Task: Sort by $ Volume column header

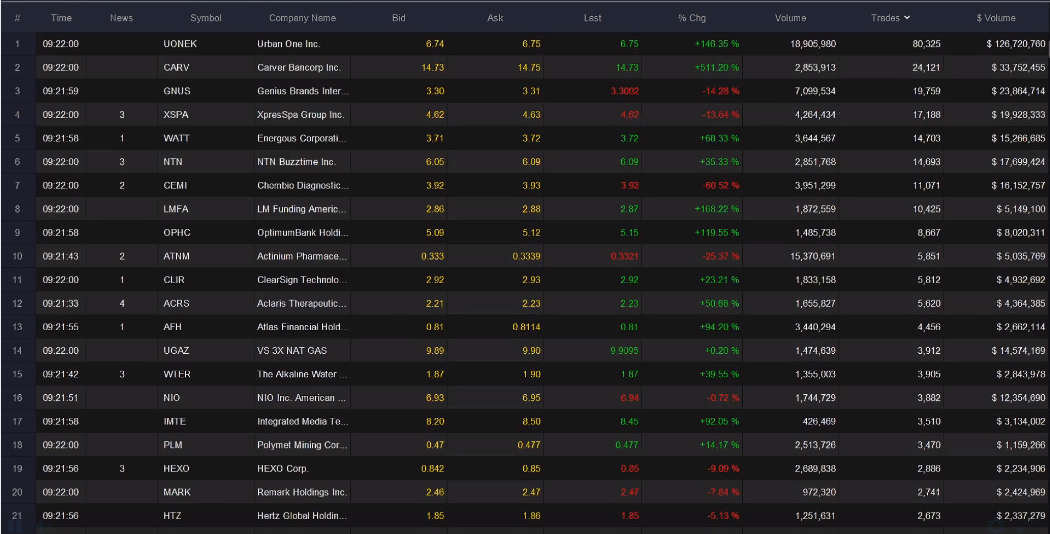Action: click(x=996, y=18)
